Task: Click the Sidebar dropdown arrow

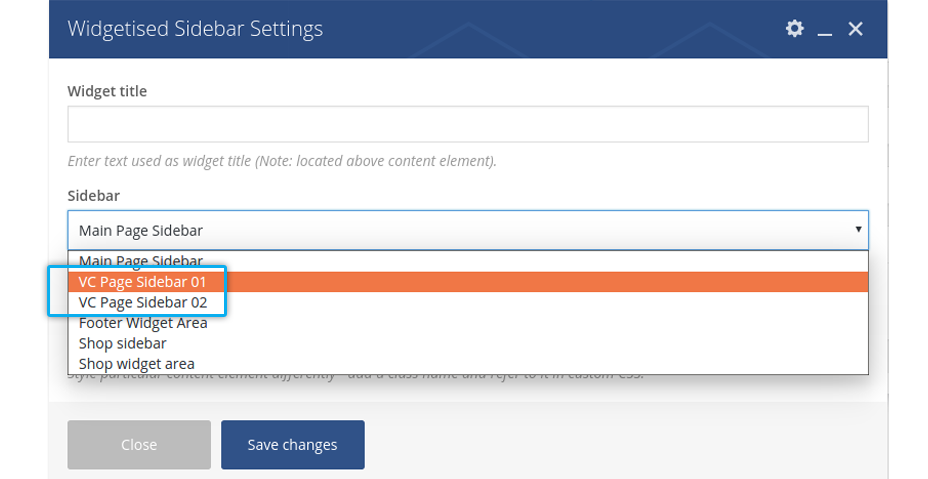Action: [x=857, y=230]
